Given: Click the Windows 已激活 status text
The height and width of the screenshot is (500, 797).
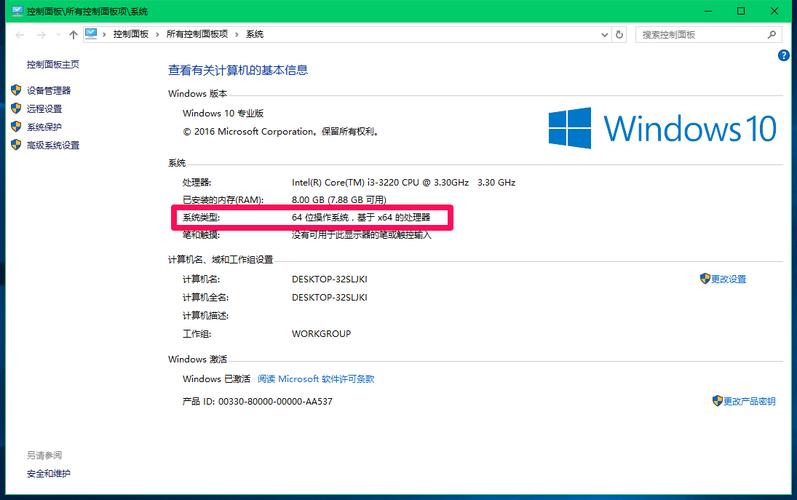Looking at the screenshot, I should [217, 379].
